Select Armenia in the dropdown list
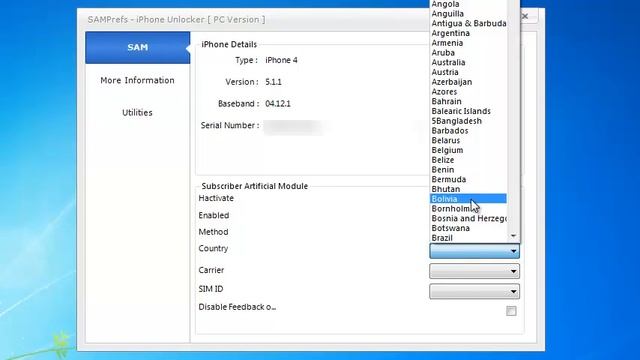The image size is (640, 360). point(469,43)
